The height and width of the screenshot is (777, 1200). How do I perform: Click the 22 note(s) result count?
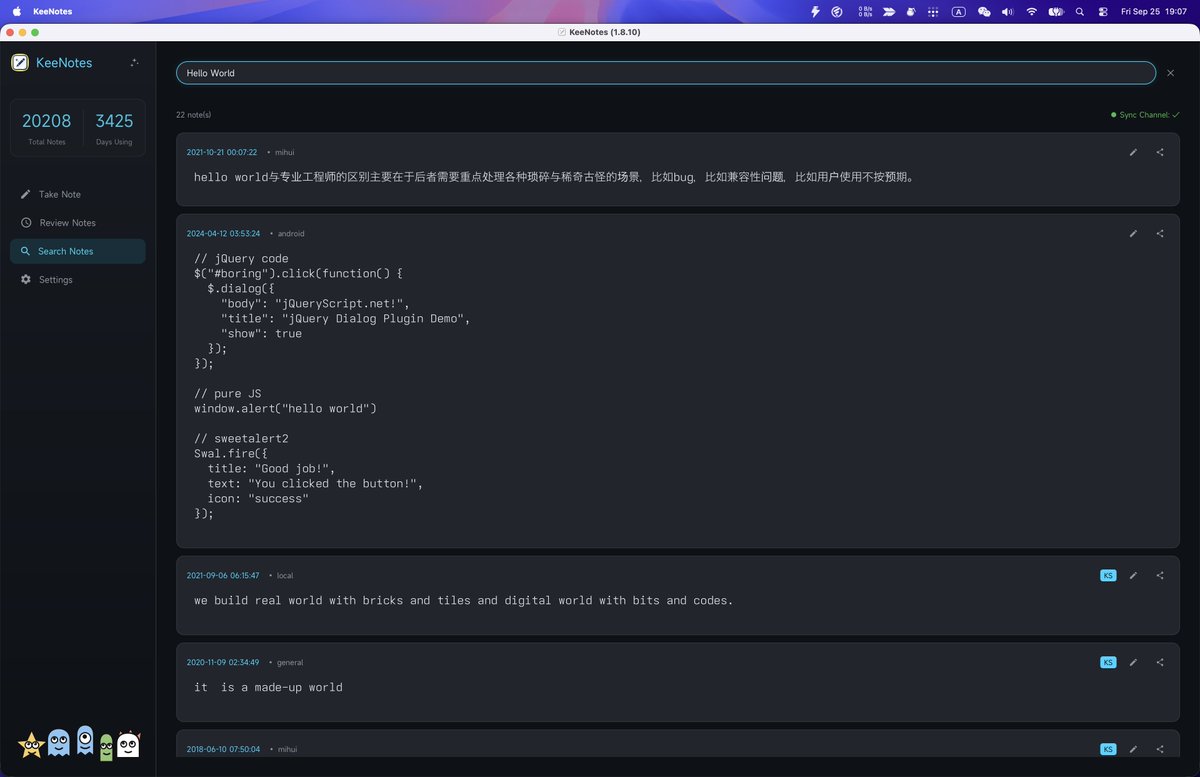pos(194,115)
